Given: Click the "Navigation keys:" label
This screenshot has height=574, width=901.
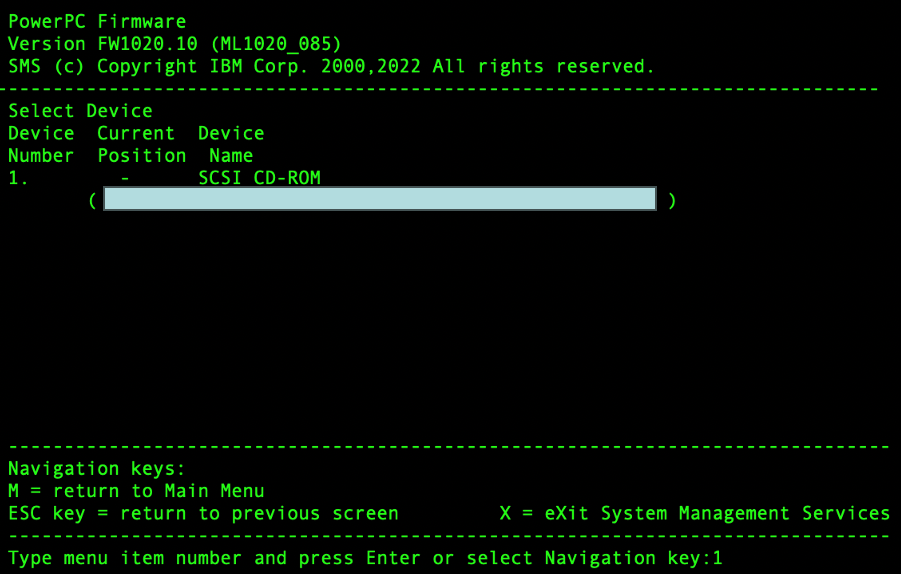Looking at the screenshot, I should (97, 469).
